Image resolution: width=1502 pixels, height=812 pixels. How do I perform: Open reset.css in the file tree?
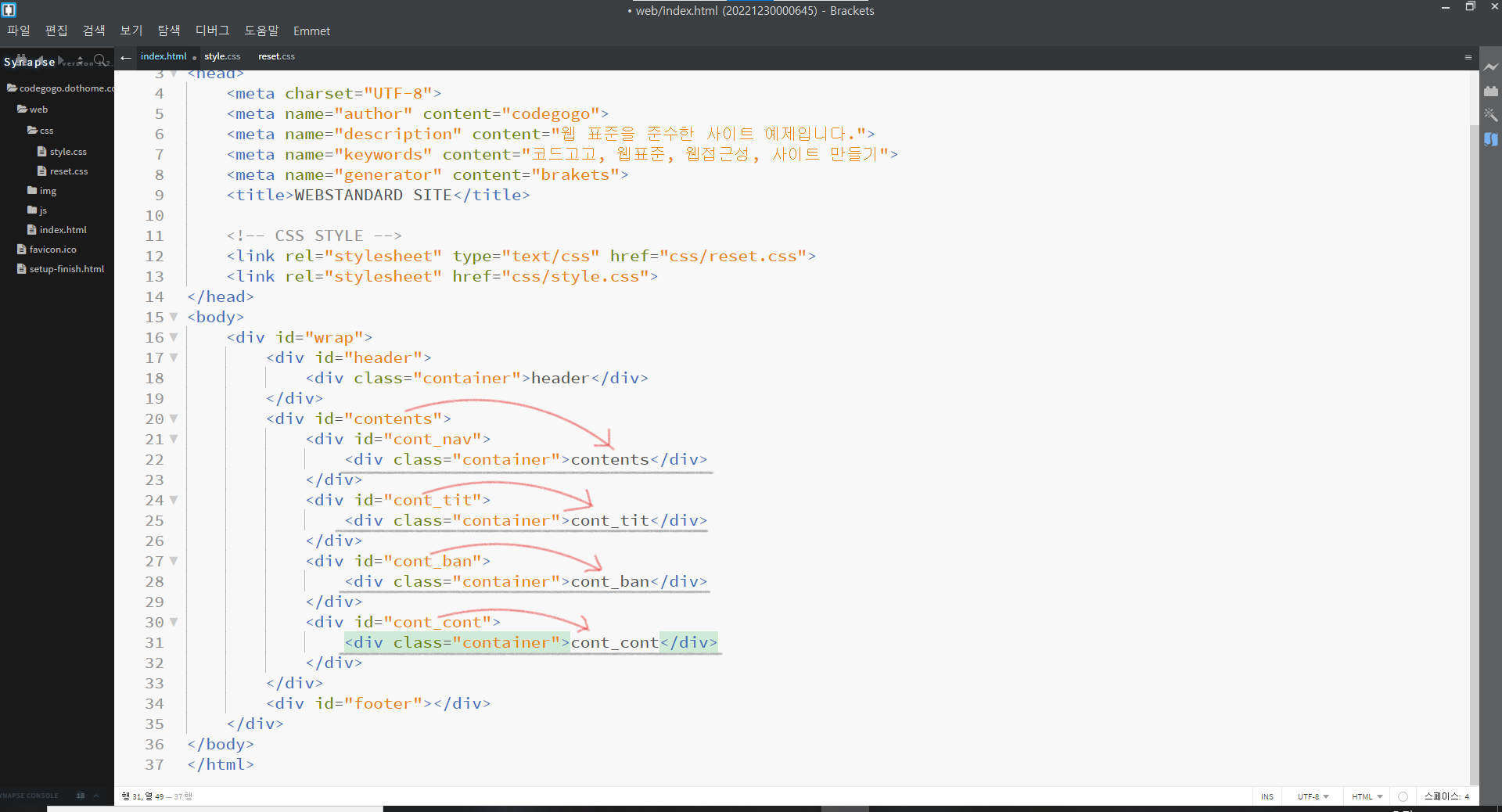pos(69,171)
